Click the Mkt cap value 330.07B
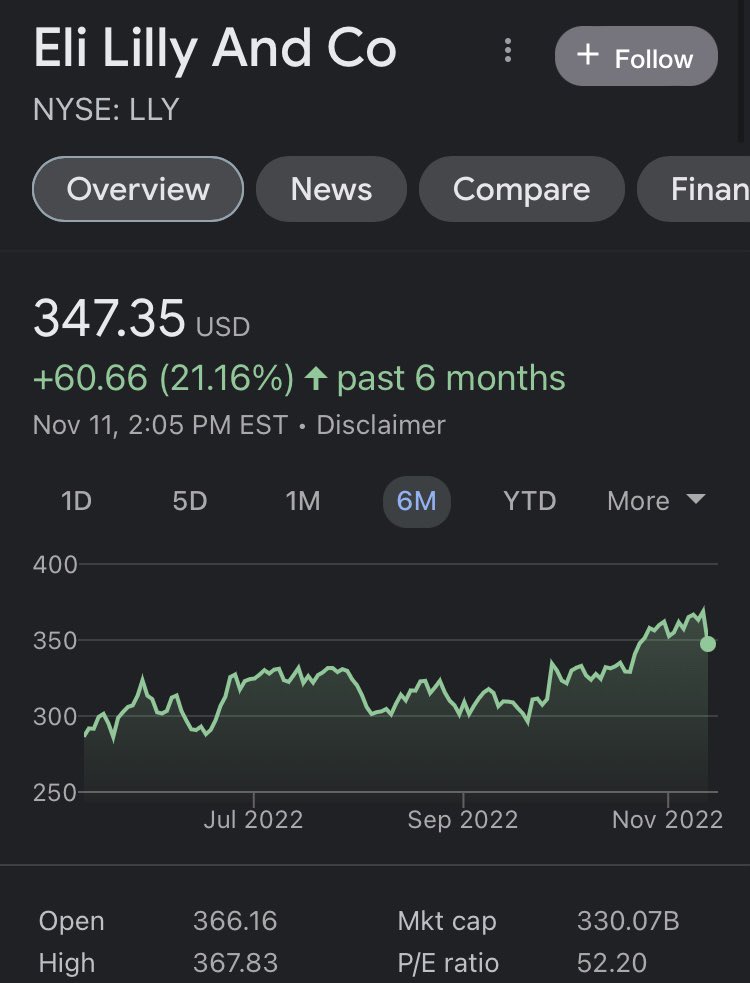The image size is (750, 983). pos(628,921)
